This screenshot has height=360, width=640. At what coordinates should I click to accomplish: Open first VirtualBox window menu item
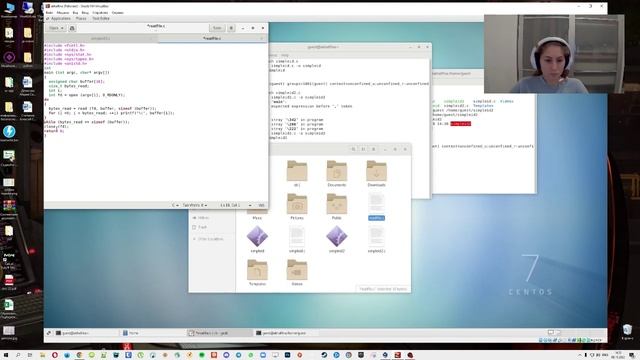[49, 13]
